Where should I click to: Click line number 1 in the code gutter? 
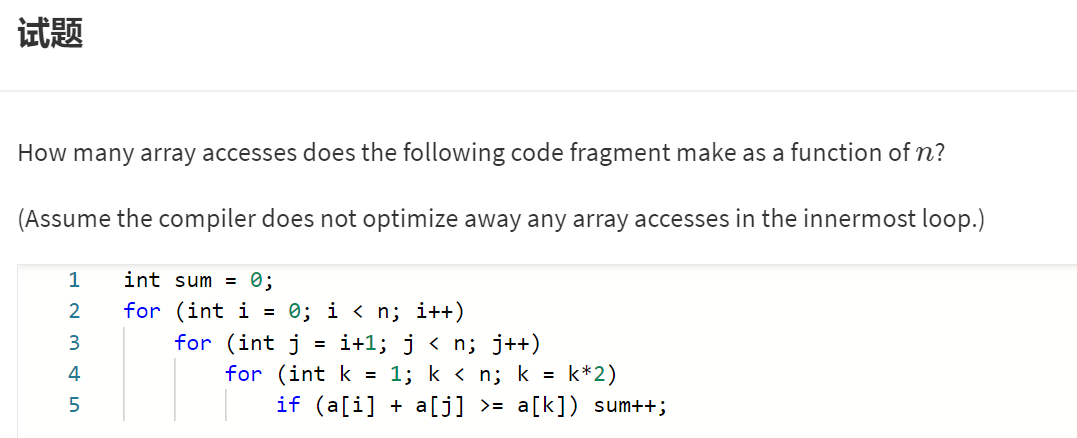[x=74, y=279]
